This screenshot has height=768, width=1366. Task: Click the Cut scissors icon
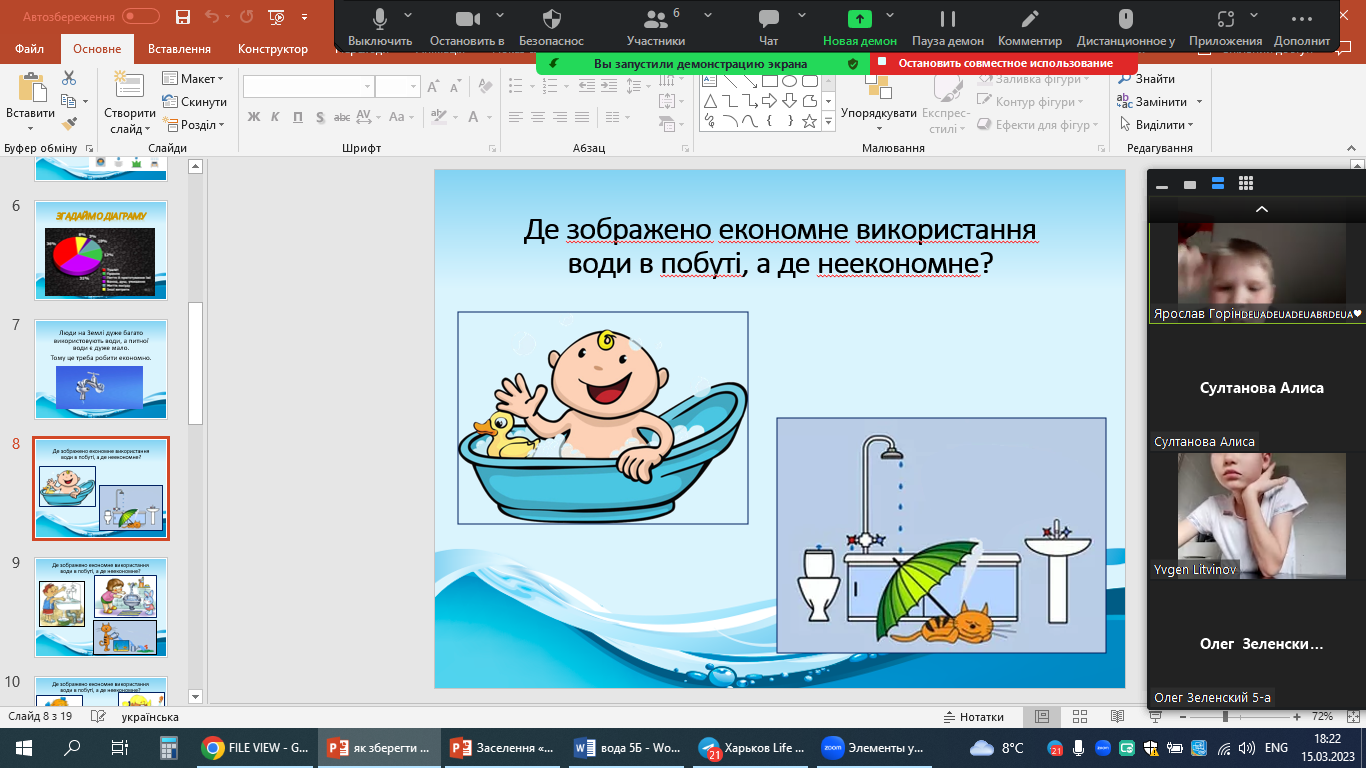coord(69,78)
